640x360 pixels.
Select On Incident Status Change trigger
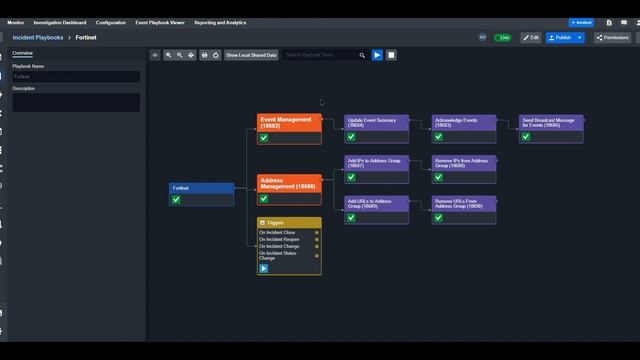pos(278,256)
